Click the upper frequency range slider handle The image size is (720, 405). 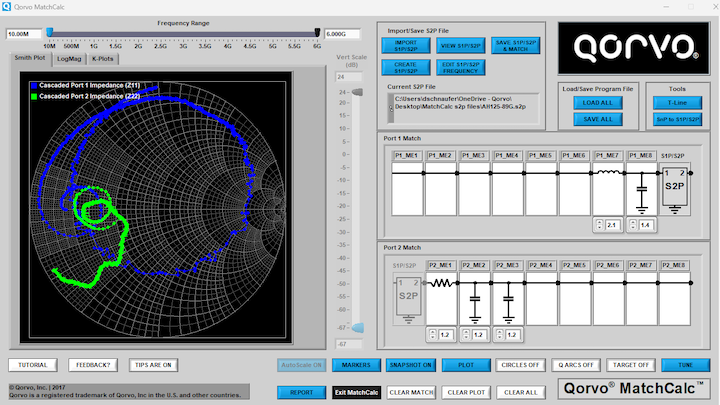pyautogui.click(x=317, y=33)
